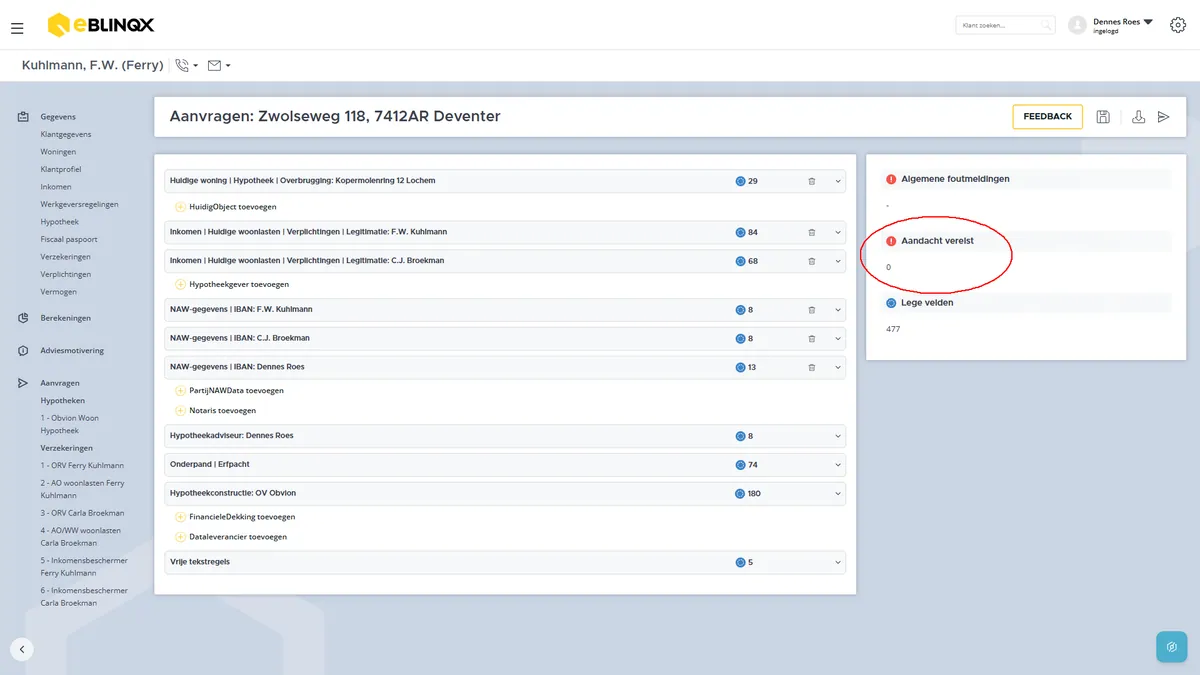Click the save disk icon
This screenshot has height=675, width=1200.
pos(1103,117)
